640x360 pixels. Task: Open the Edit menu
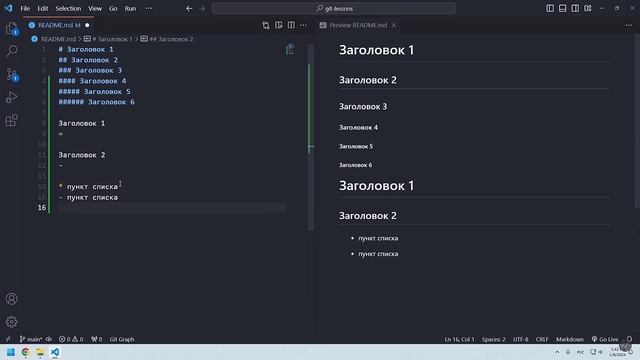pos(42,8)
